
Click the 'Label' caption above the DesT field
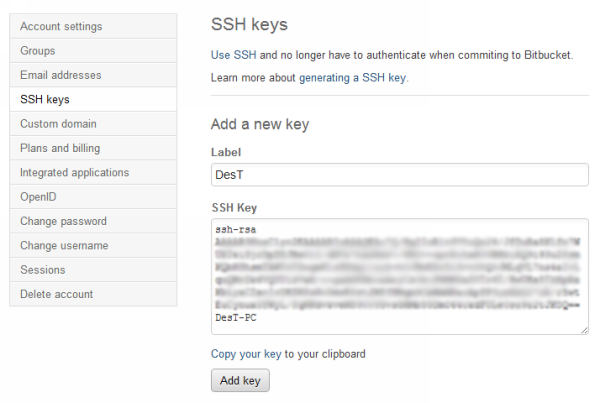coord(226,151)
